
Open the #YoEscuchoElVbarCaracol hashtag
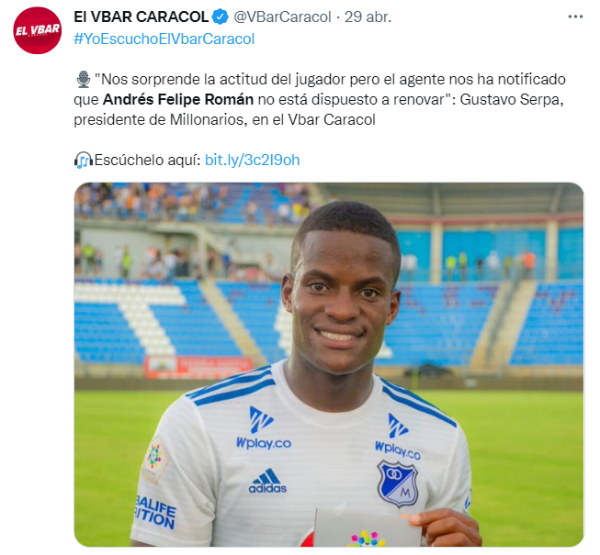pyautogui.click(x=164, y=39)
